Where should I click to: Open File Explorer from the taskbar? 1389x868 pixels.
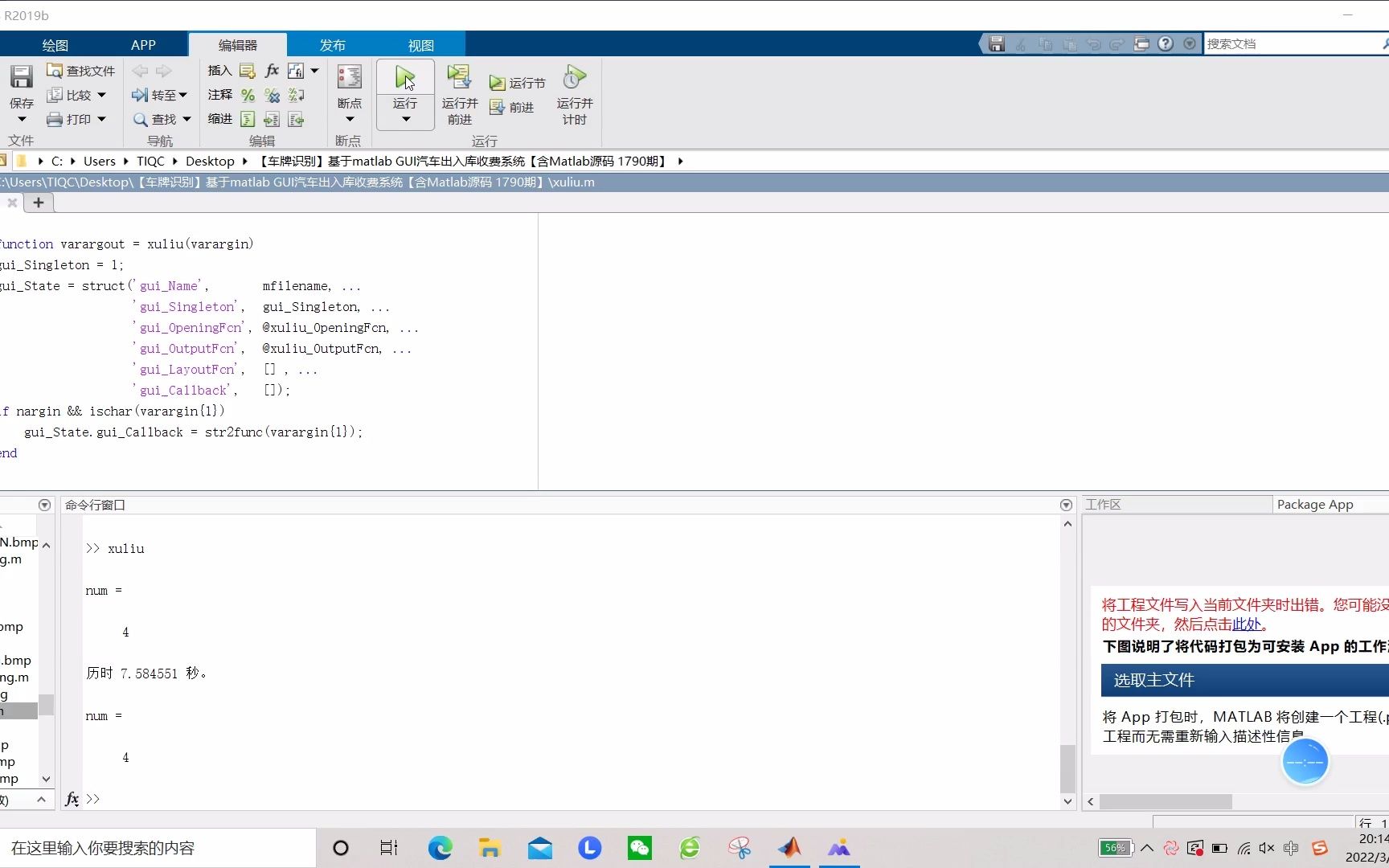[490, 848]
